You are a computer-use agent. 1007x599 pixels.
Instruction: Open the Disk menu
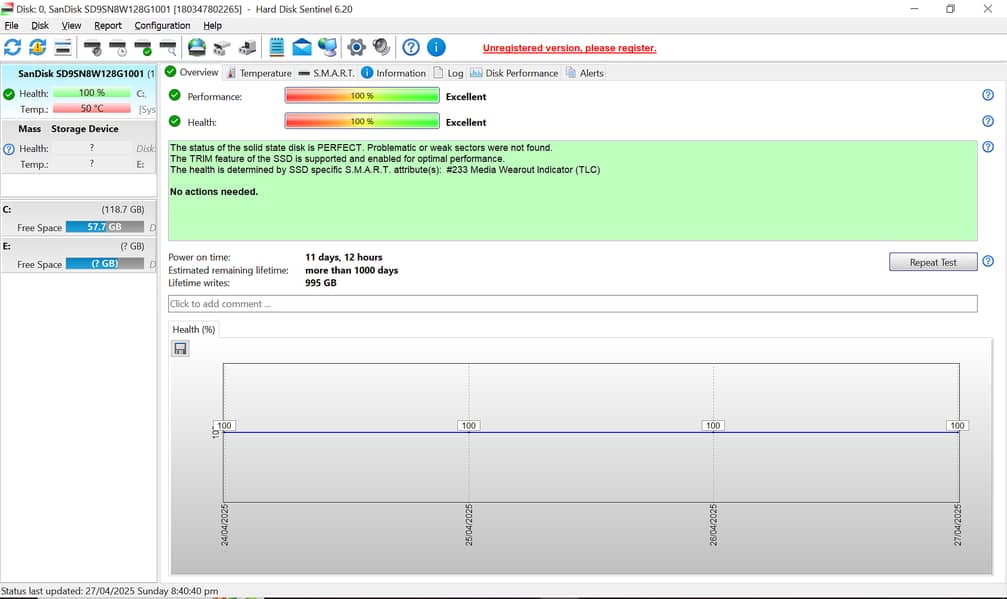(40, 26)
